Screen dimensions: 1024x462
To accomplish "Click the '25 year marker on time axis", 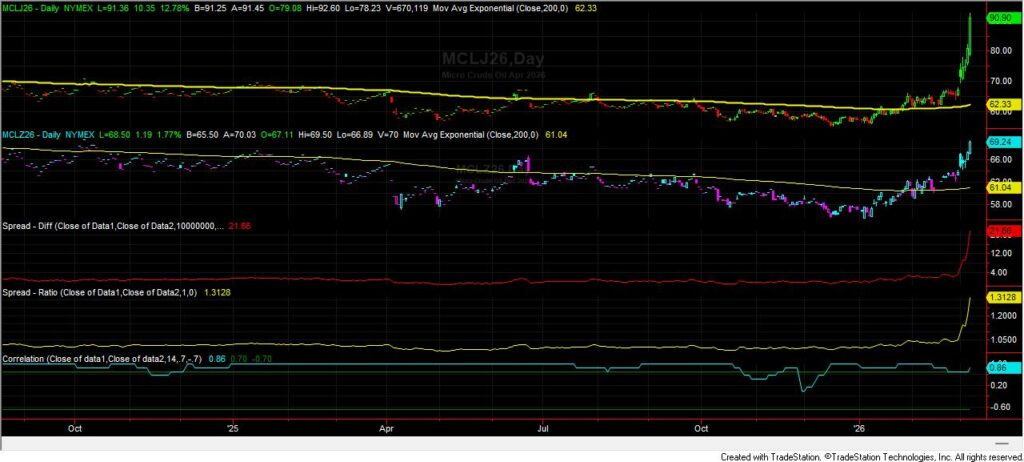I will (232, 424).
